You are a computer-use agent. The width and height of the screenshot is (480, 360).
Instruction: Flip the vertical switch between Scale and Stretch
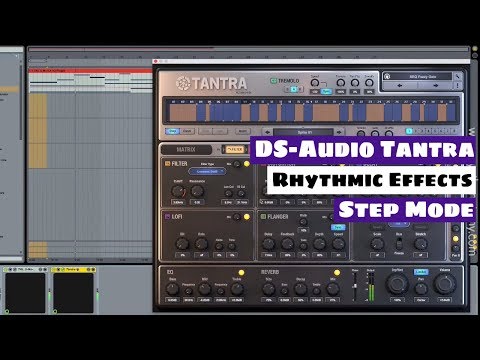coord(399,244)
